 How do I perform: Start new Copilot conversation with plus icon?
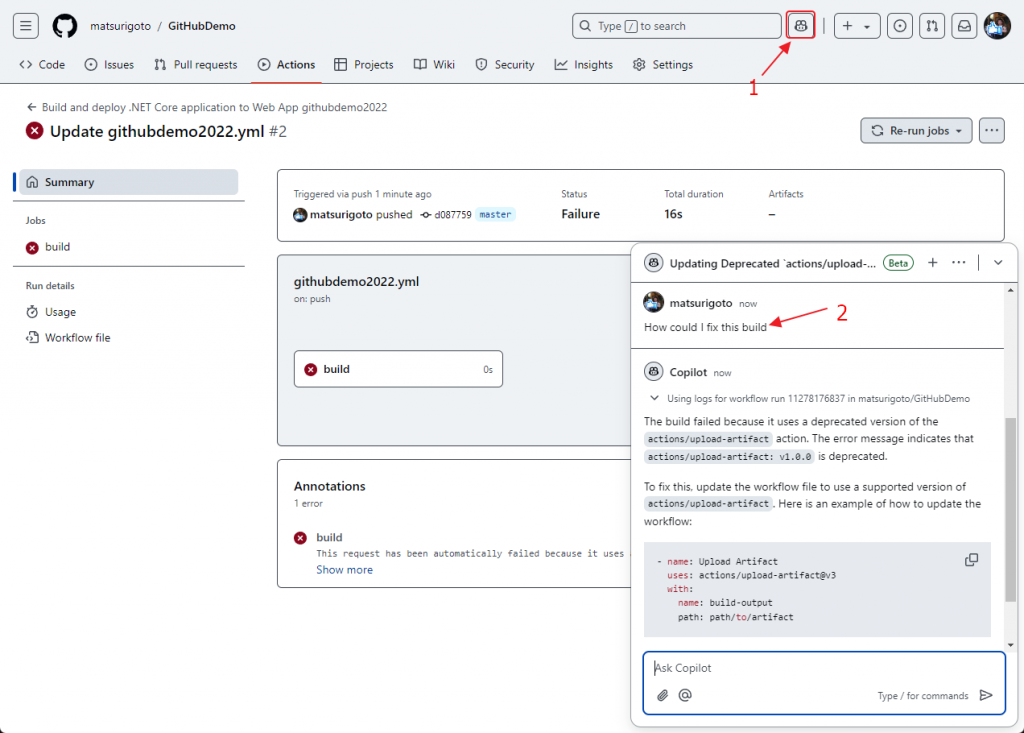[933, 263]
